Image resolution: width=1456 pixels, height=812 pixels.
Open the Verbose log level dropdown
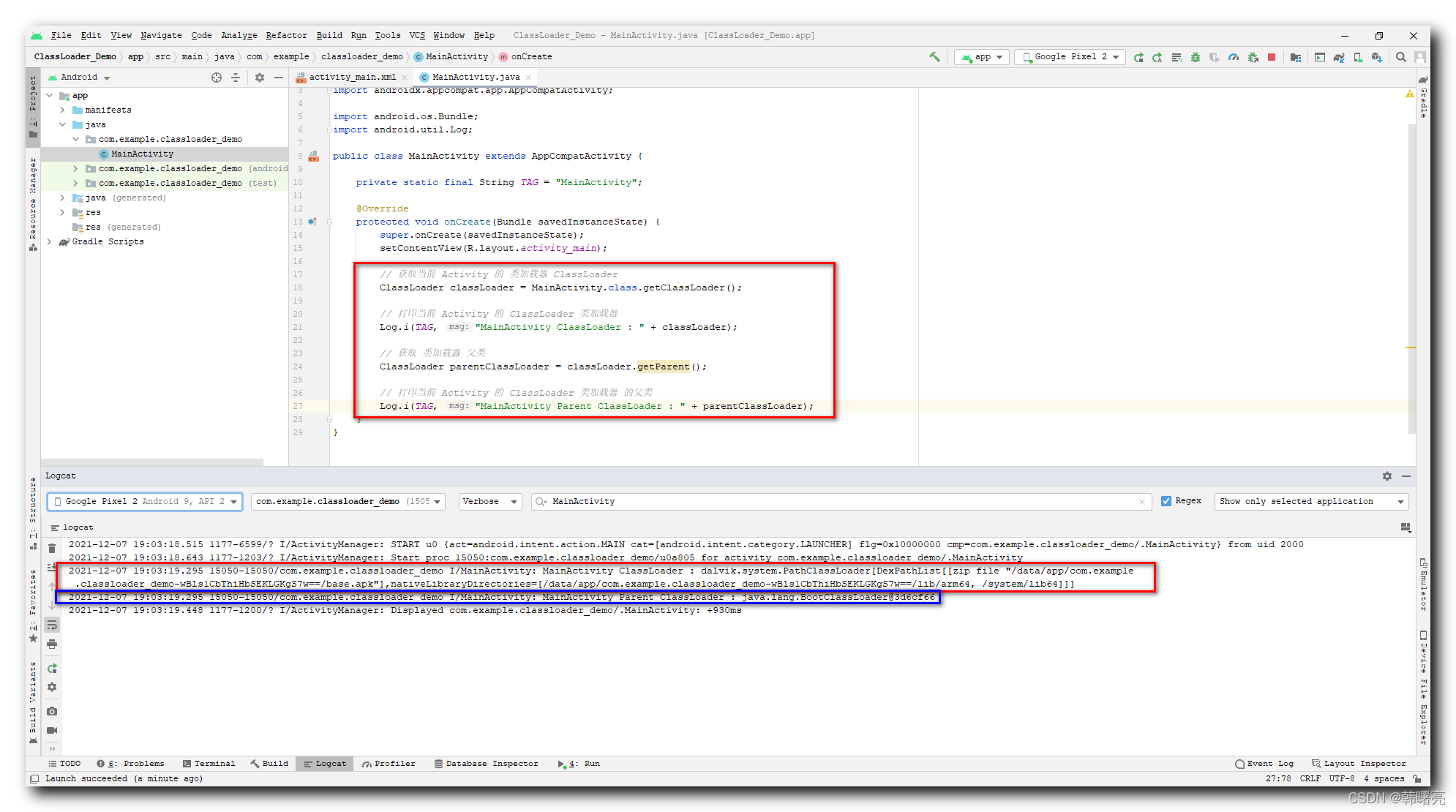(489, 501)
